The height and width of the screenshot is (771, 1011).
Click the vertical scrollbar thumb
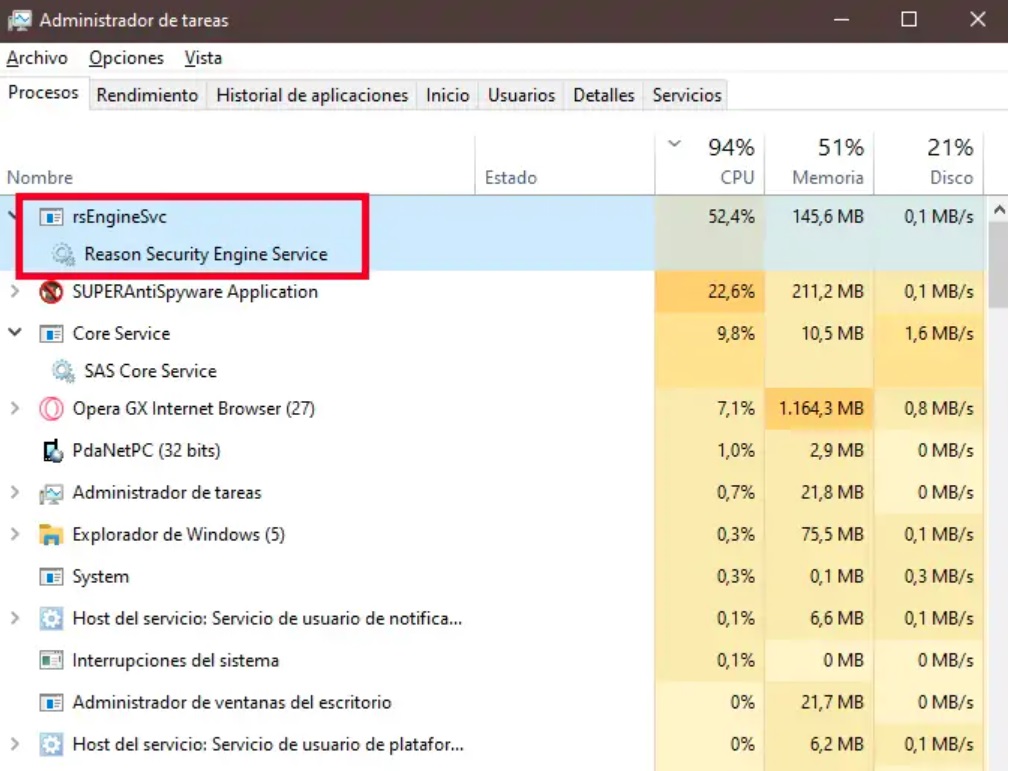999,266
